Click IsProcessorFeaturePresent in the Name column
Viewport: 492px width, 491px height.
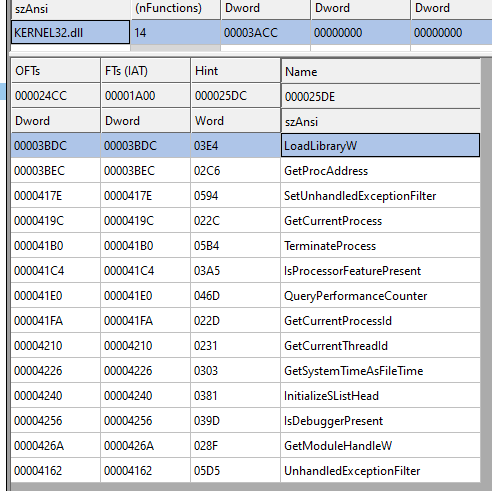[x=352, y=271]
